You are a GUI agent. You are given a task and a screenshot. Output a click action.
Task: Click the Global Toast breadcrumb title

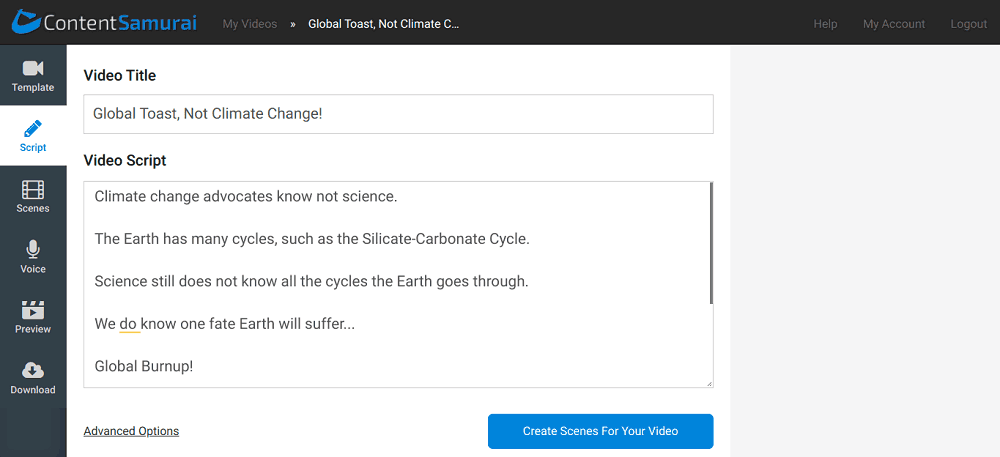point(384,24)
